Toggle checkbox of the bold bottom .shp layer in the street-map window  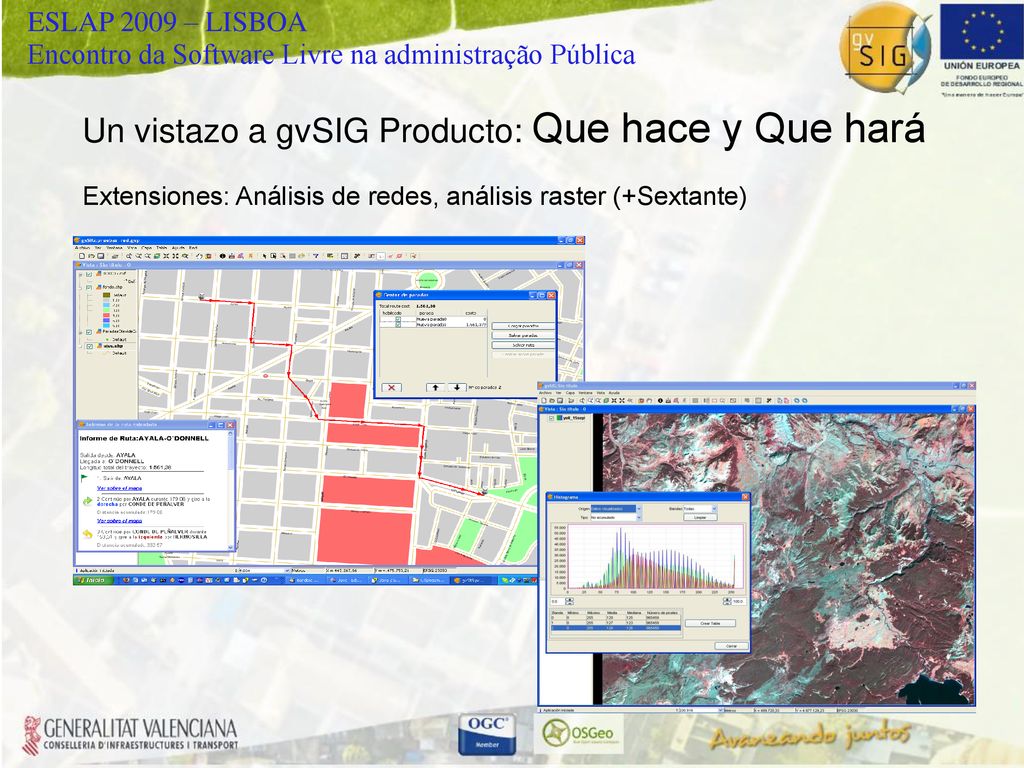tap(89, 346)
